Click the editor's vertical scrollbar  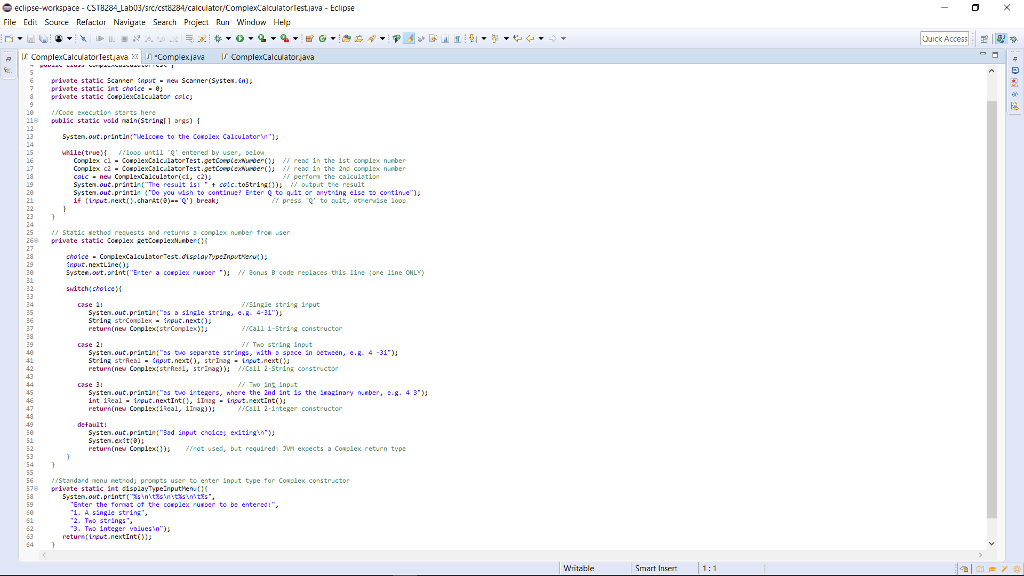point(990,300)
